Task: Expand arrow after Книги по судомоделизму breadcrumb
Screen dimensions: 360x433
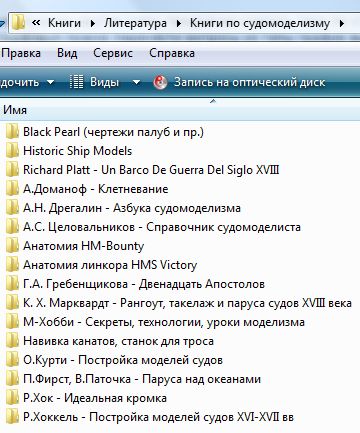Action: click(342, 23)
